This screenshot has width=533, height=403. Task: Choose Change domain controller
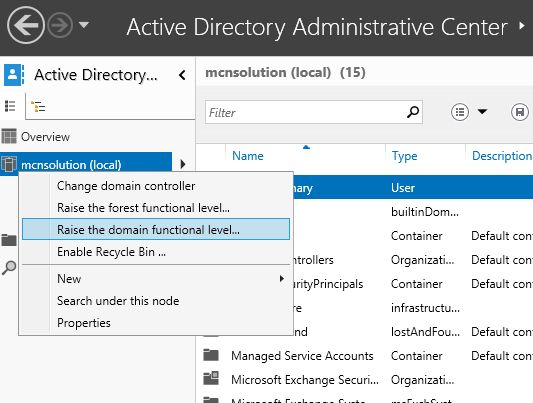tap(156, 186)
